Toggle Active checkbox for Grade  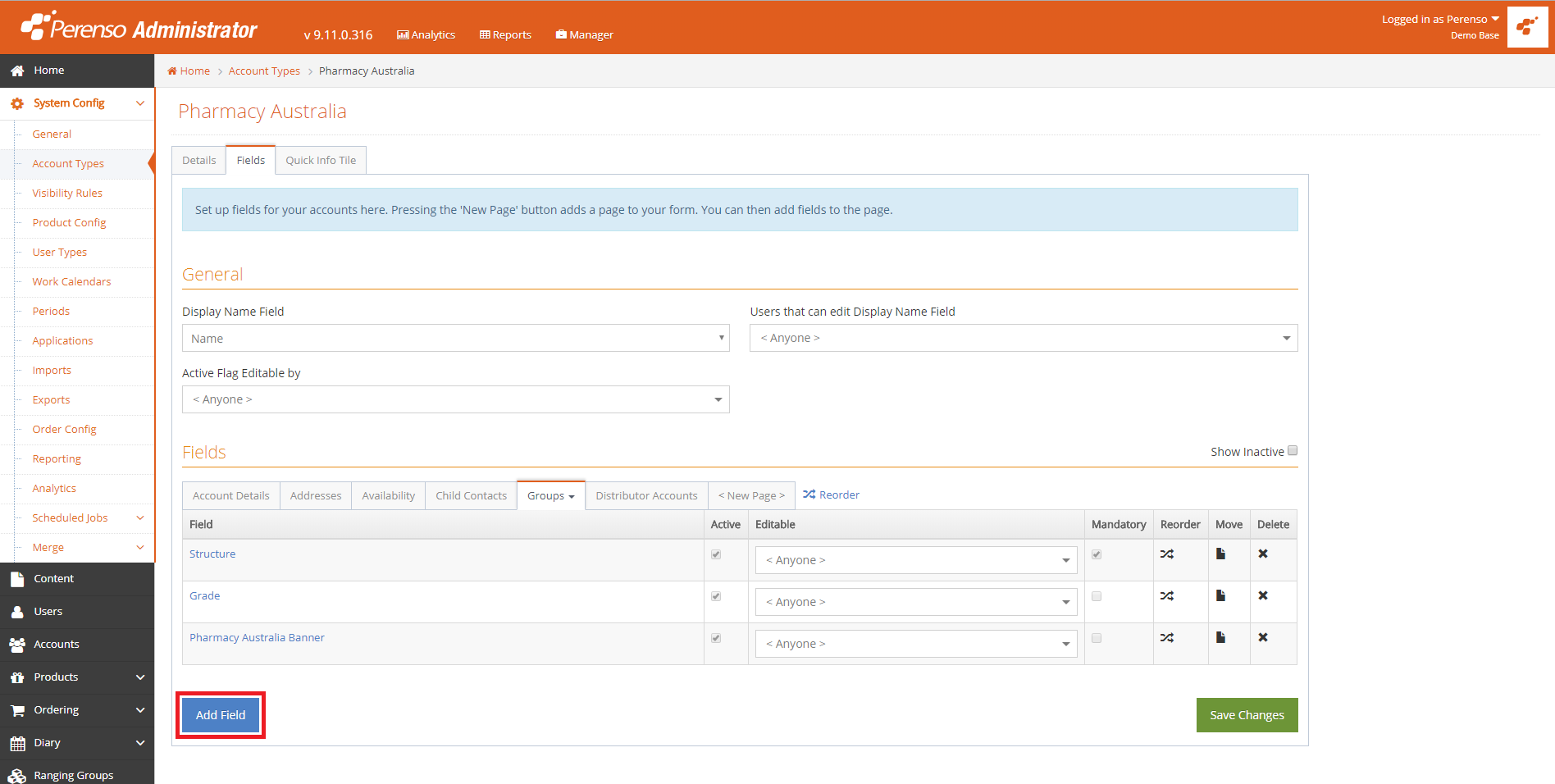click(x=716, y=596)
